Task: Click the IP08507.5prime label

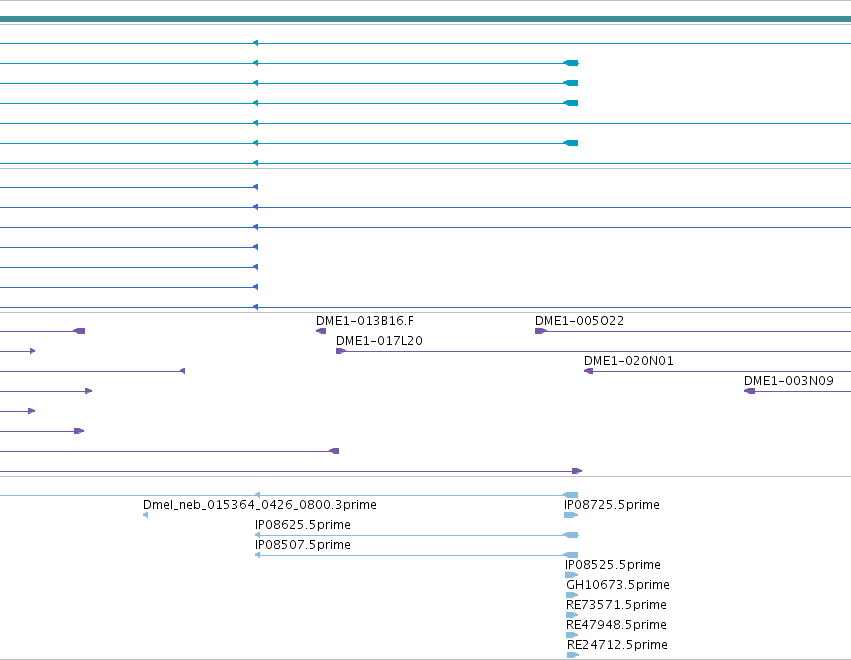Action: pyautogui.click(x=302, y=545)
